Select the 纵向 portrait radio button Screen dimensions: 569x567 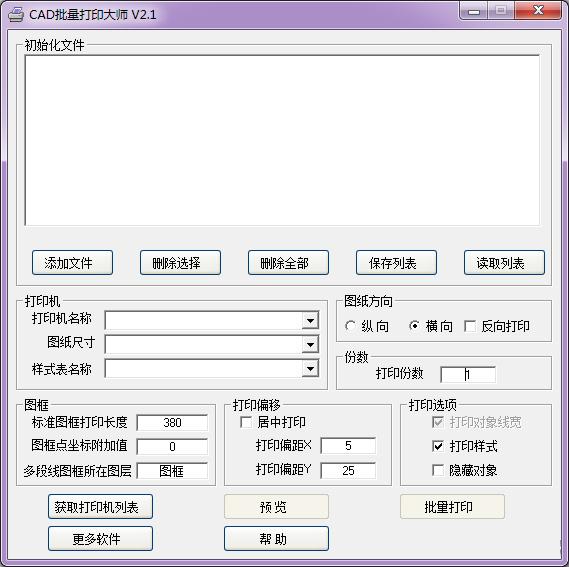click(x=350, y=326)
